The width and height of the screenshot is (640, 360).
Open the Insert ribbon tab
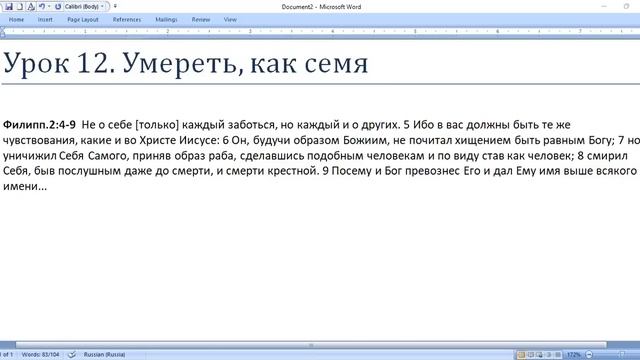pos(45,20)
